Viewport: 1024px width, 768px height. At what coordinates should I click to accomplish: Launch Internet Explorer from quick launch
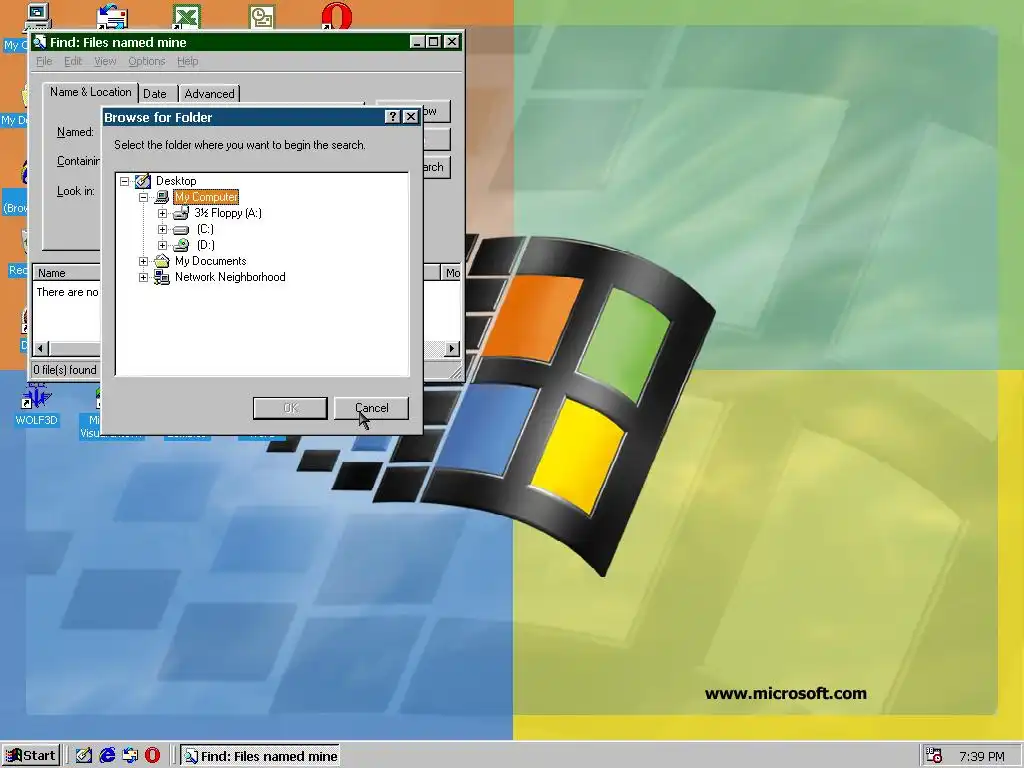pyautogui.click(x=107, y=756)
